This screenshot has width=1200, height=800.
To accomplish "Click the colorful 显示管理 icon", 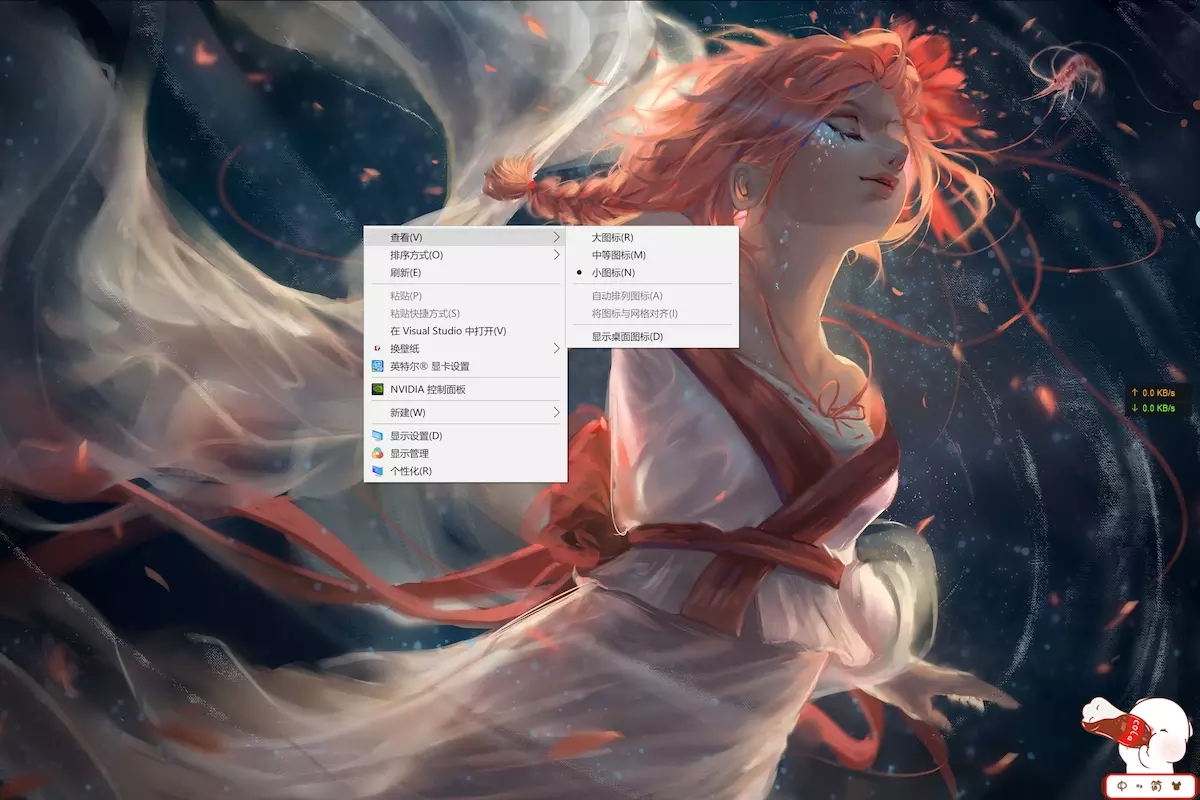I will 377,453.
